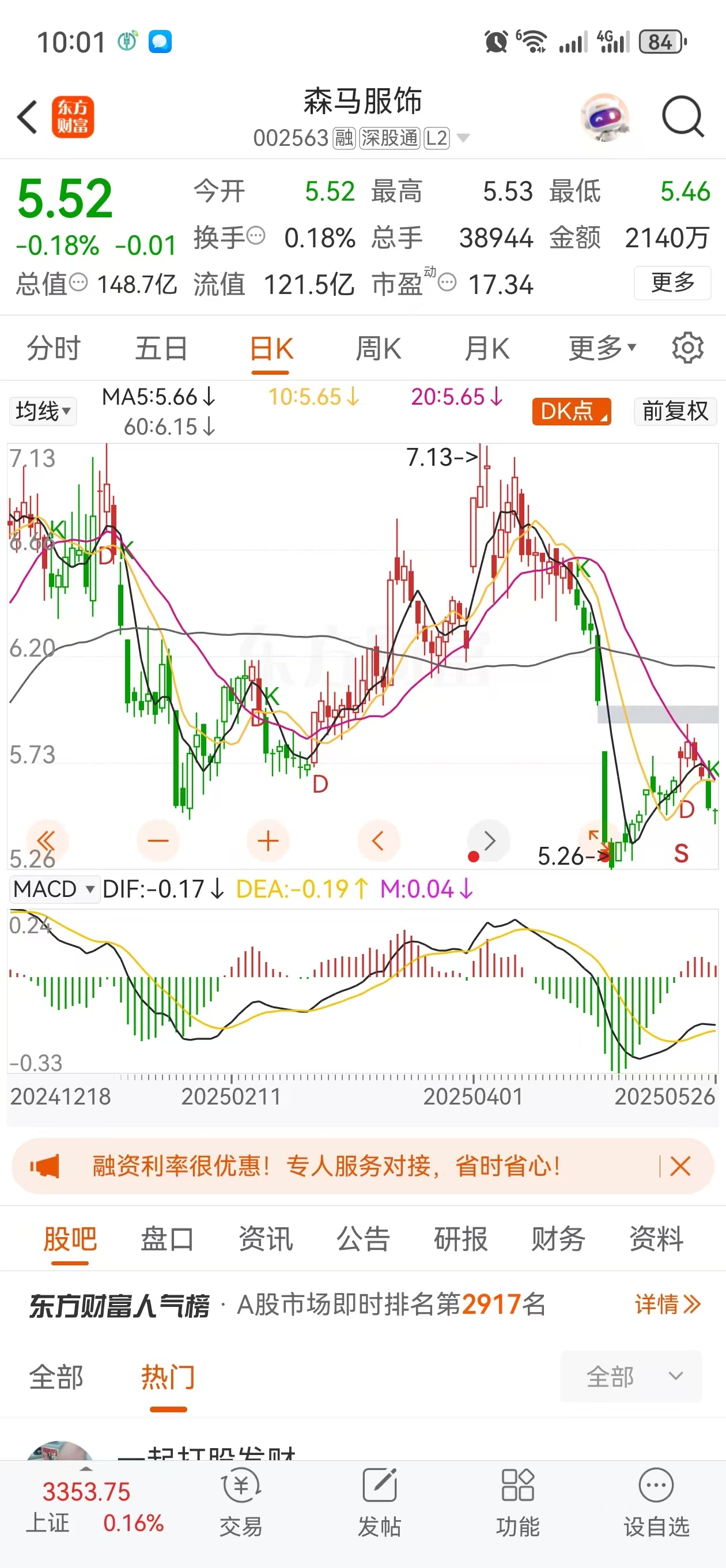Tap the red dot chart indicator

point(474,857)
